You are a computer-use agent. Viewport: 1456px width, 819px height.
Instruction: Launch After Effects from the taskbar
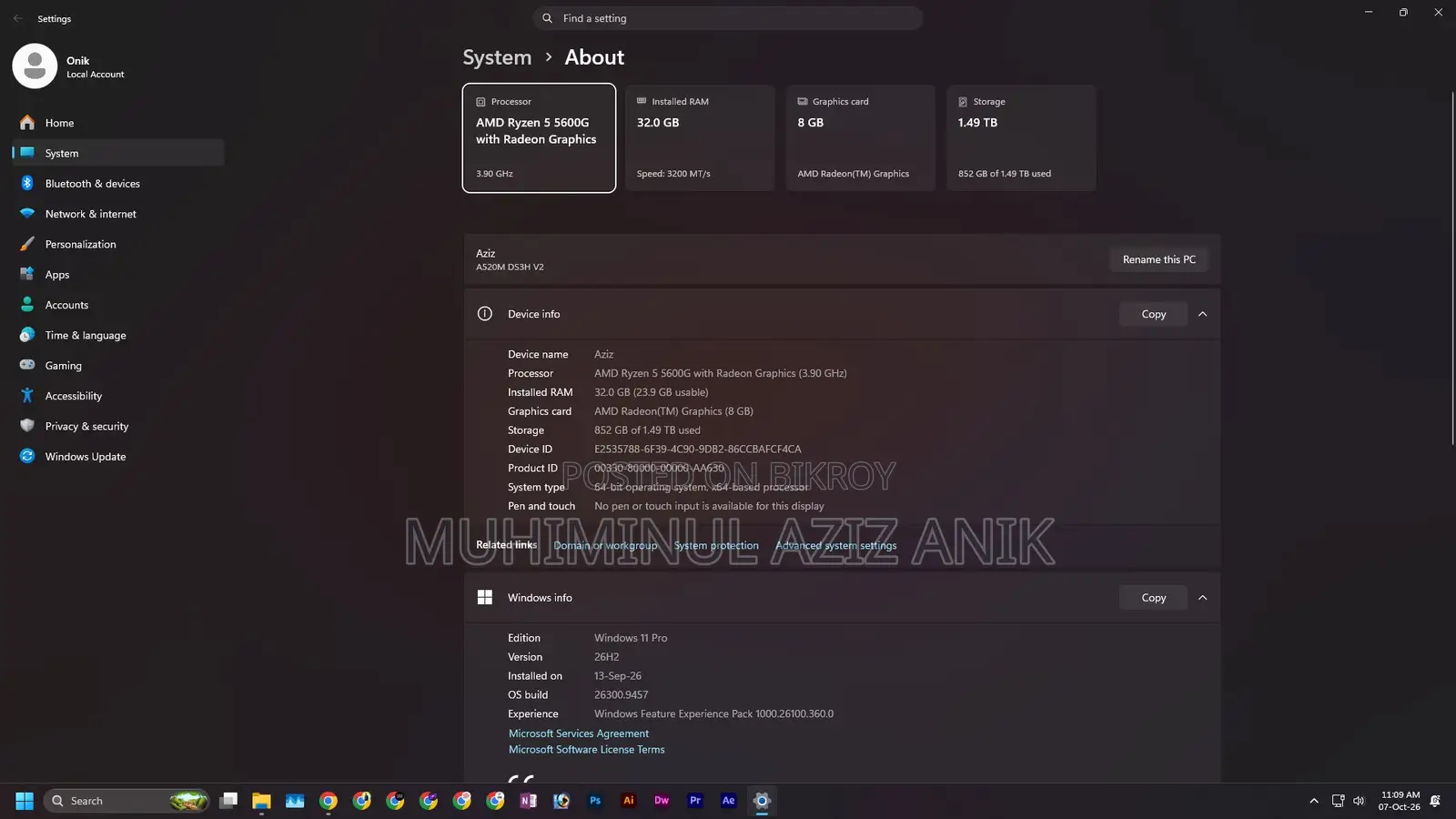point(729,801)
